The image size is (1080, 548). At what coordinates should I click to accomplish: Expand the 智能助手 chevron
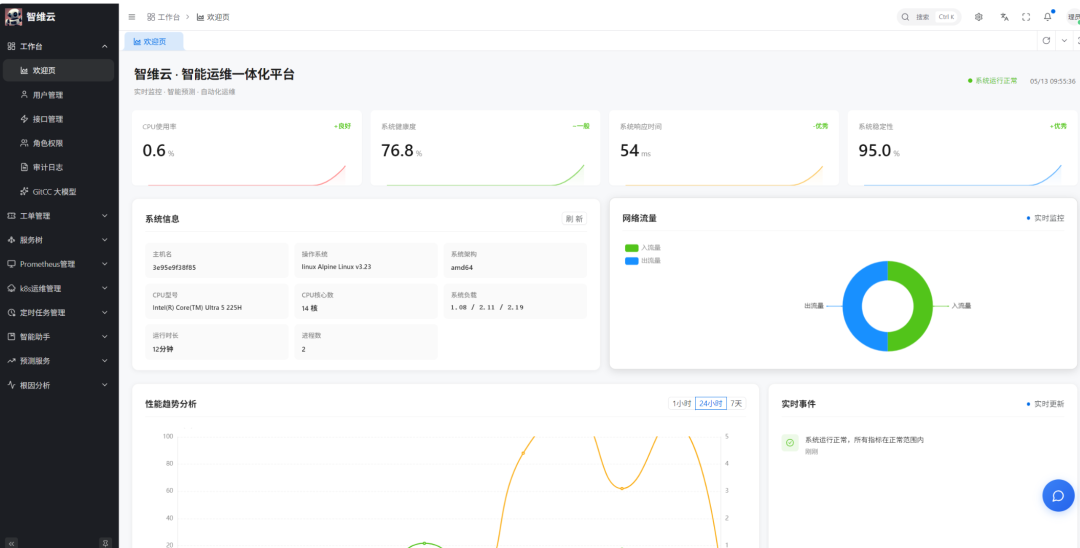[105, 337]
